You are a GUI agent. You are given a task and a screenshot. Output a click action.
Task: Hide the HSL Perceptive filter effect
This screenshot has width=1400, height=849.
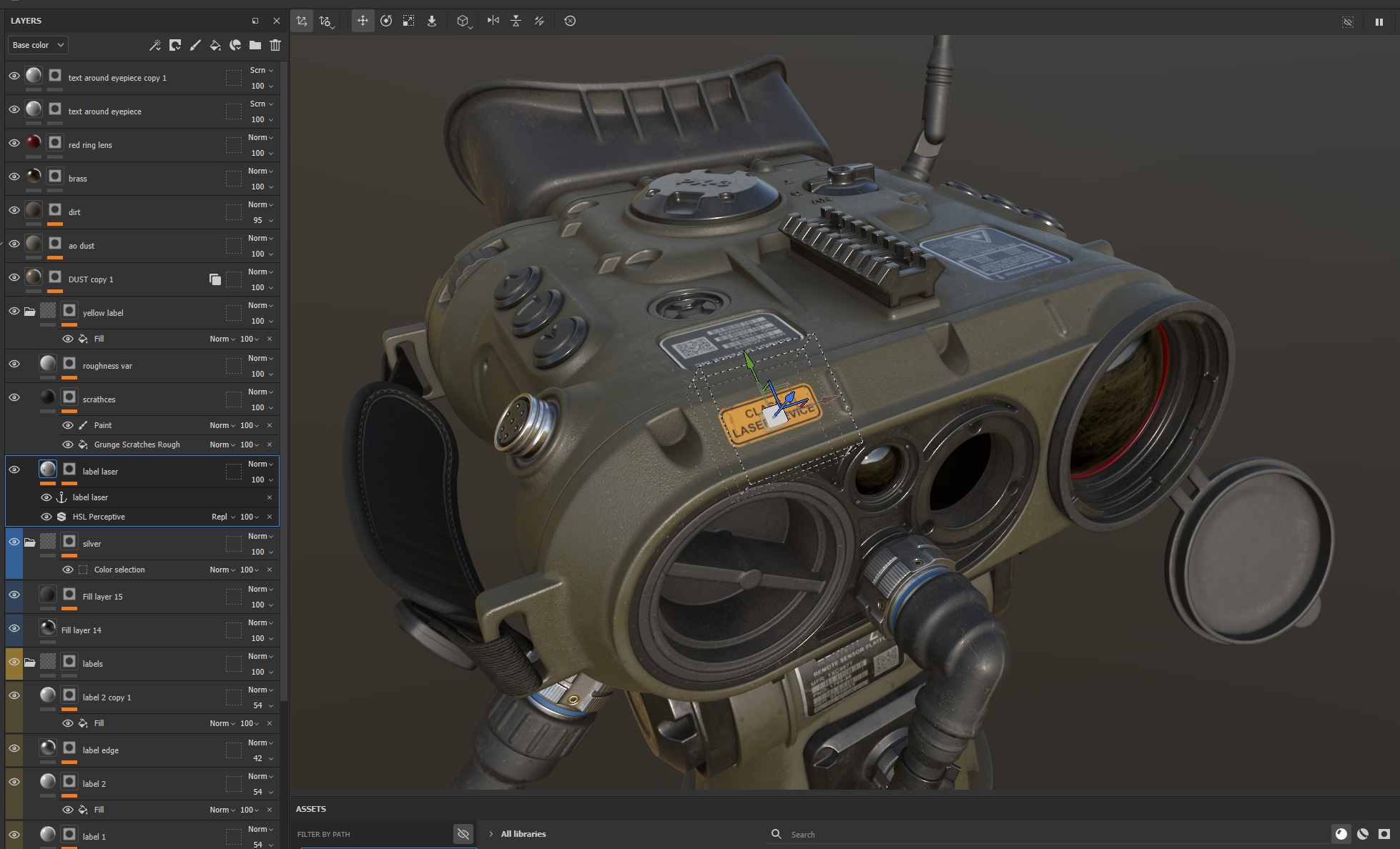46,517
